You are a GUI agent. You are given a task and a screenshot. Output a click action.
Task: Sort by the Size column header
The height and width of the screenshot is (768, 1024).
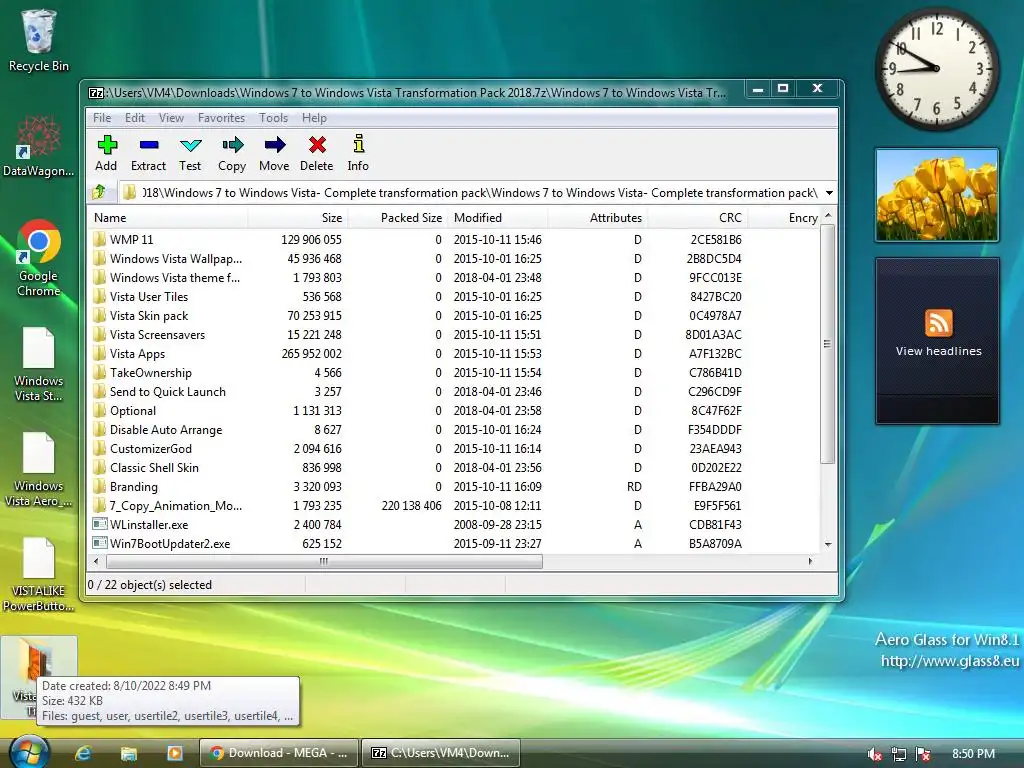pyautogui.click(x=298, y=217)
